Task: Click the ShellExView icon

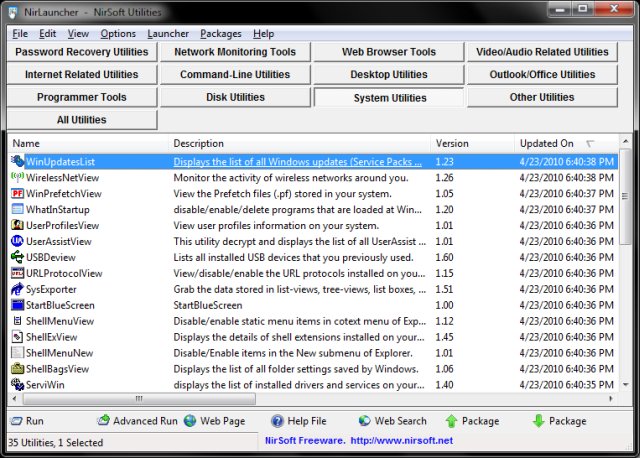Action: pos(17,337)
